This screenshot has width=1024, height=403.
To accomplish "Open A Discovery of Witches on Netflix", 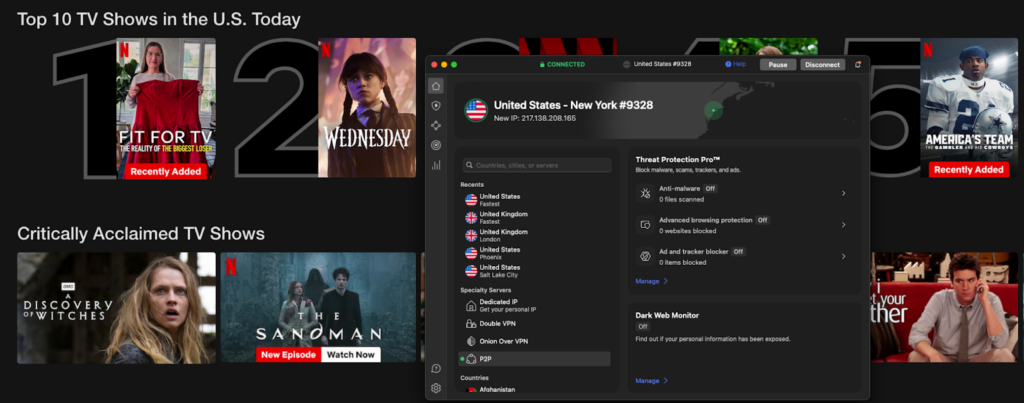I will [x=116, y=308].
